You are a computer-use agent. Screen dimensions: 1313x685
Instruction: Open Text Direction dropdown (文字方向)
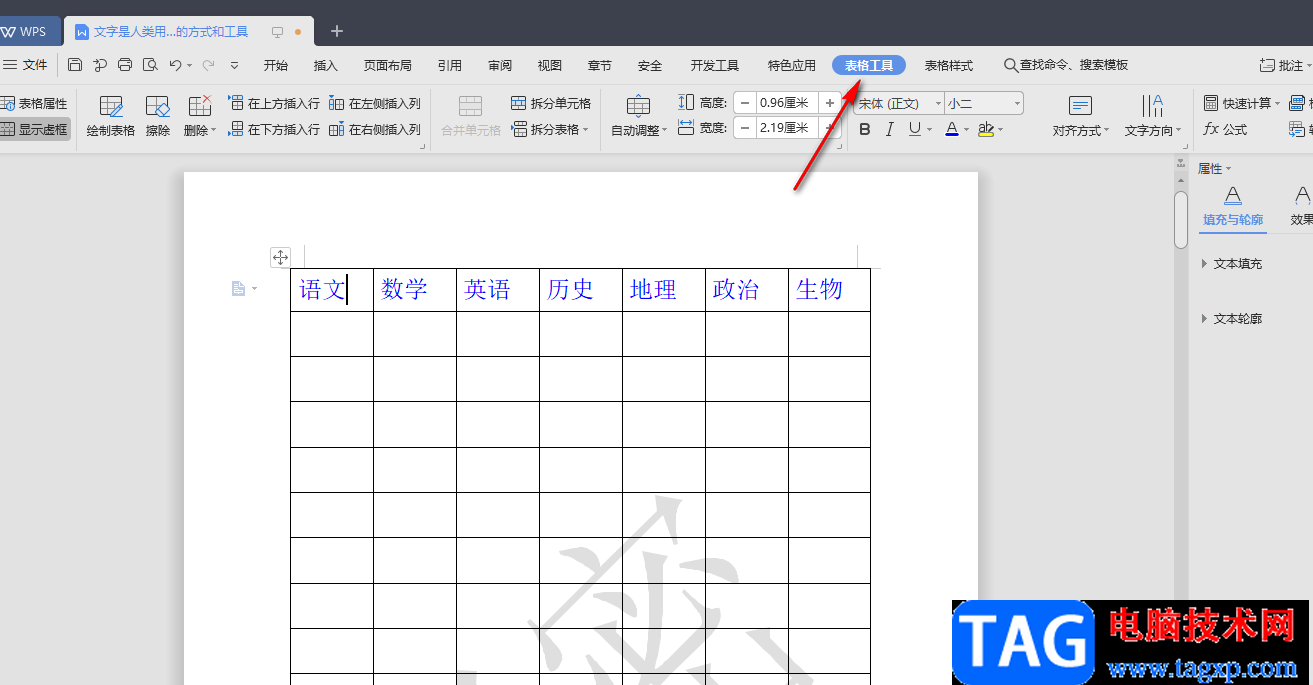(x=1153, y=116)
